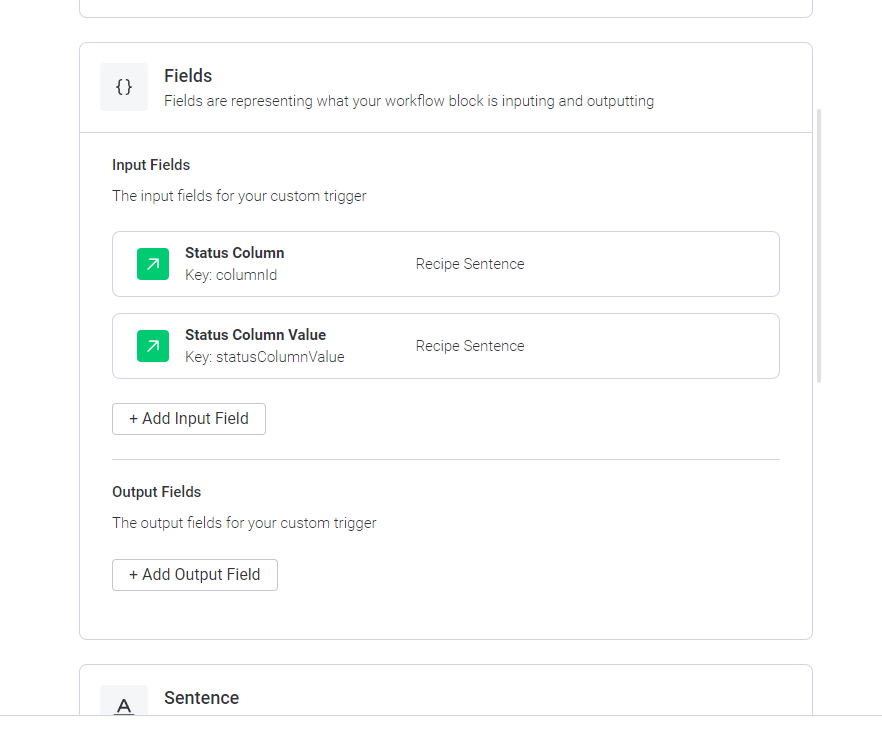Click the Sentence section letter A icon
Screen dimensions: 882x731
click(124, 702)
